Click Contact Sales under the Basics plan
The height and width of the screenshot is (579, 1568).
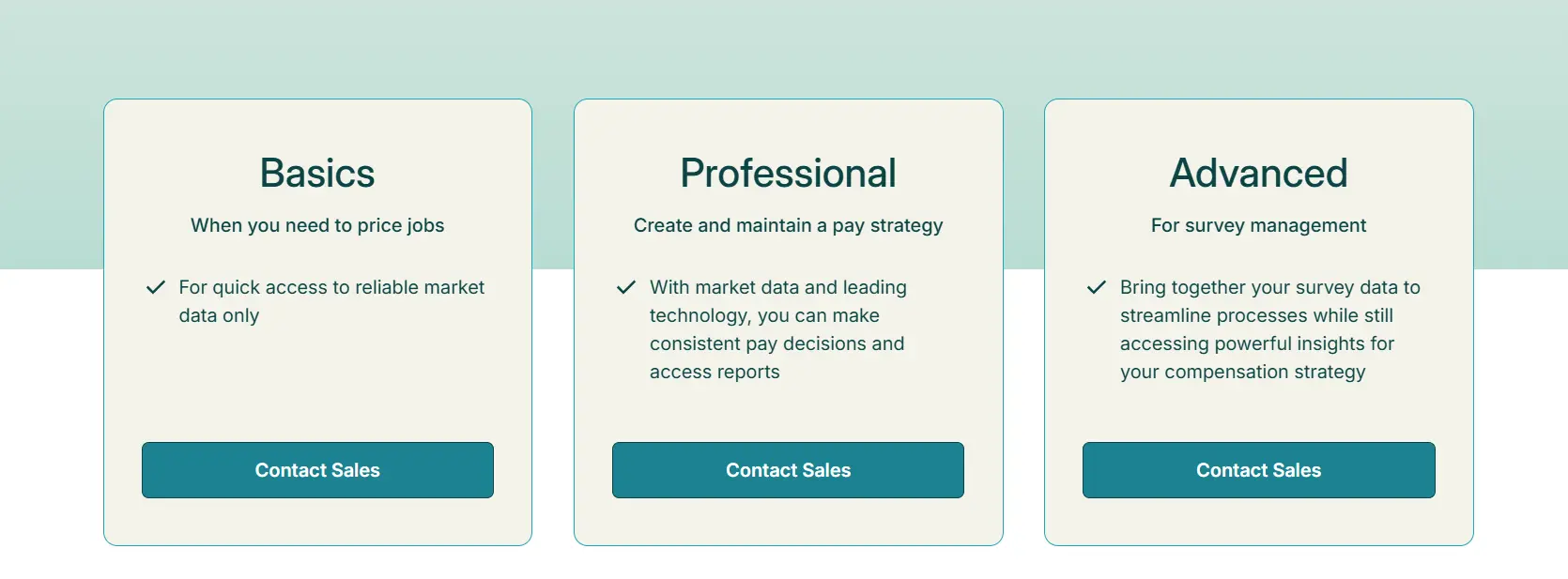tap(317, 469)
